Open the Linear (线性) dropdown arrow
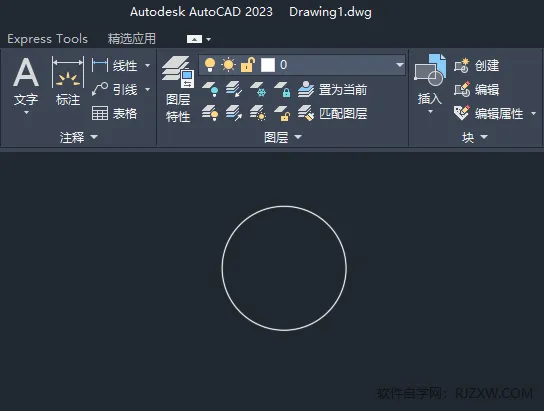The image size is (544, 411). pyautogui.click(x=147, y=65)
